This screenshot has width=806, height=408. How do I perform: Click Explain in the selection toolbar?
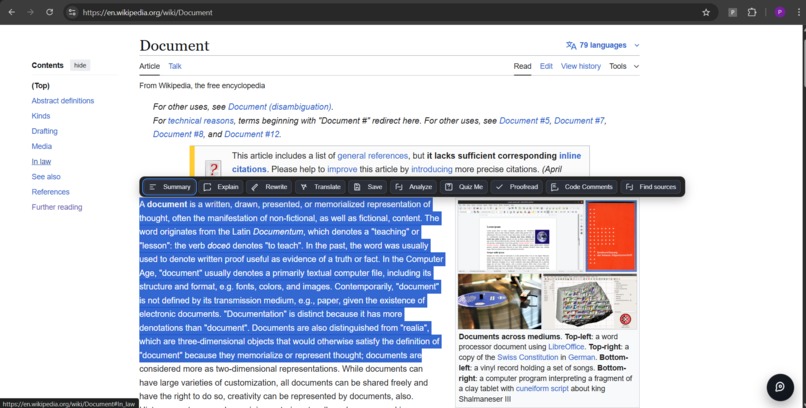point(221,187)
